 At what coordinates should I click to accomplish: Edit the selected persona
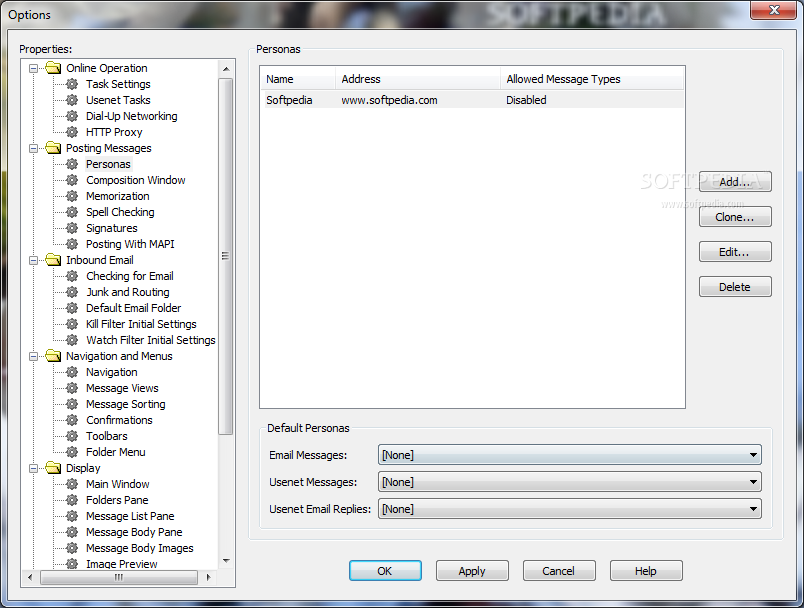[x=735, y=252]
